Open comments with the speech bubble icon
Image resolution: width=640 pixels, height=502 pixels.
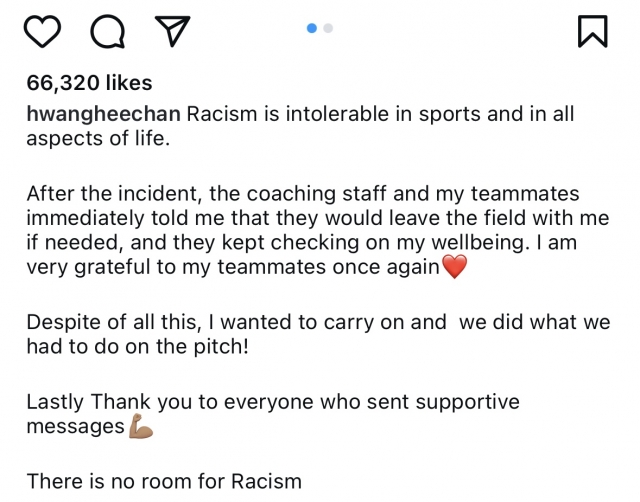(108, 31)
